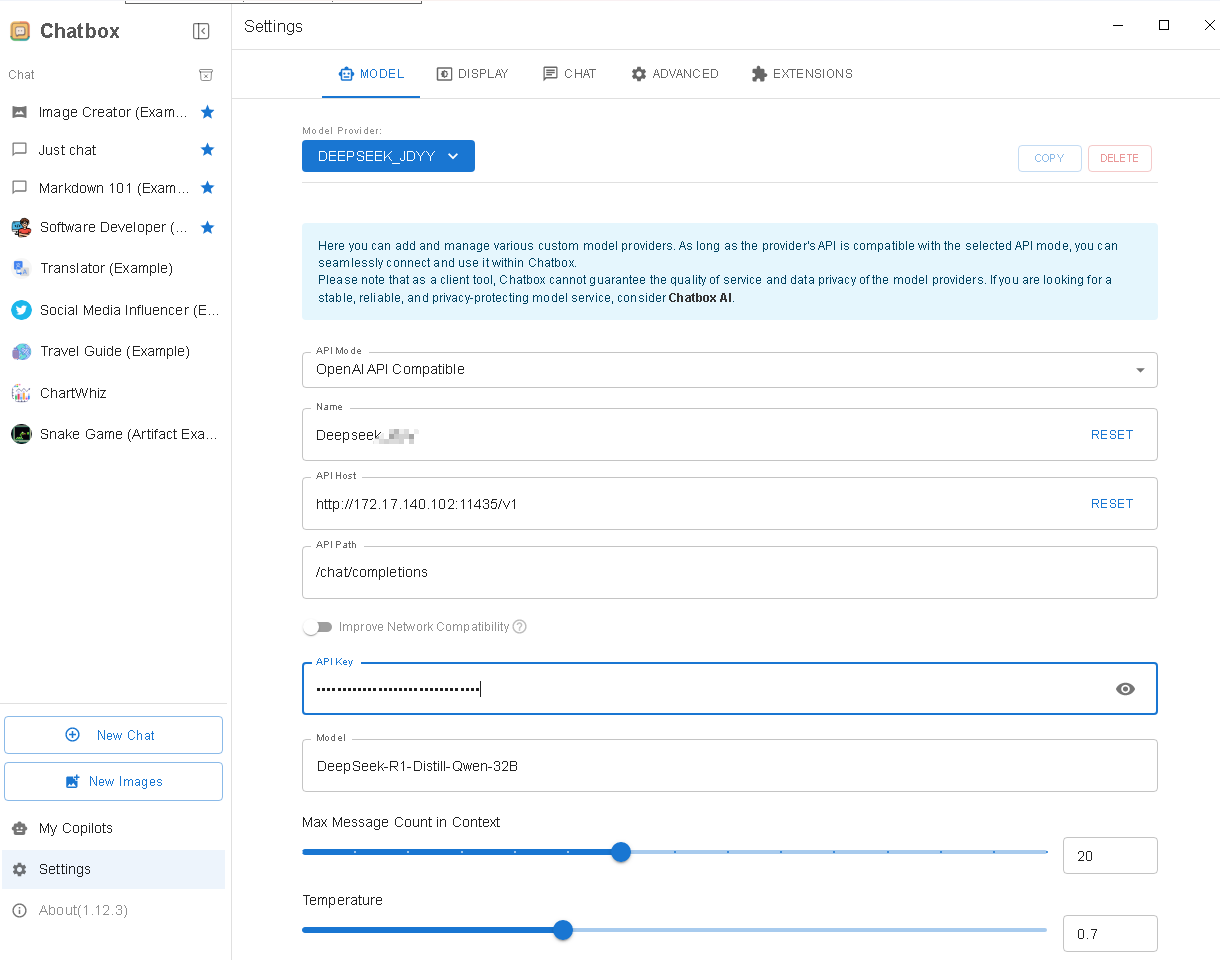Toggle star on Markdown 101 chat

[x=207, y=188]
